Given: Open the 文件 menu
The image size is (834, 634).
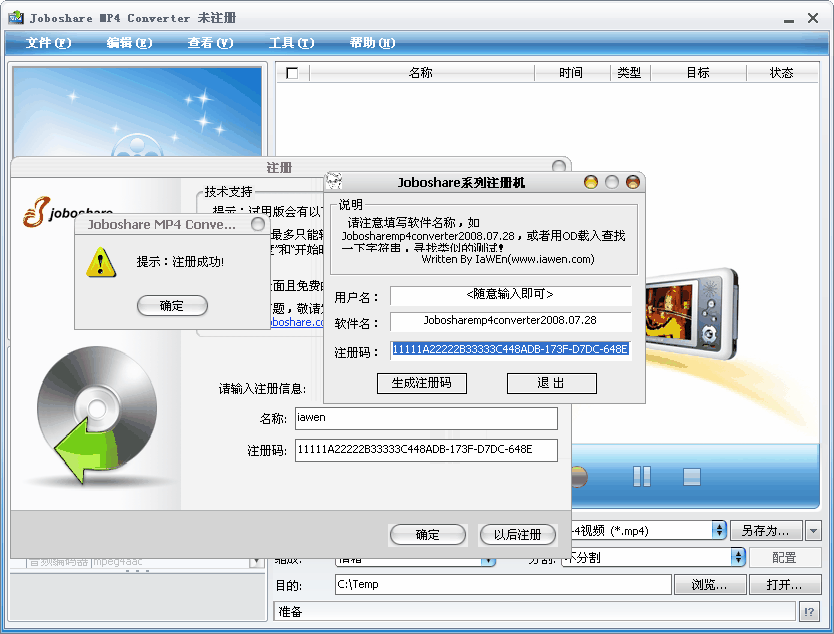Looking at the screenshot, I should pos(48,43).
